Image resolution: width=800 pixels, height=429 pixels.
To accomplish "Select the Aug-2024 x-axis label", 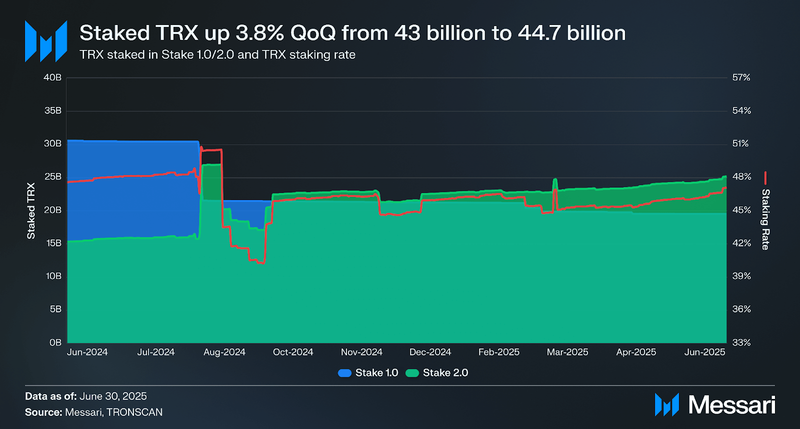I will tap(224, 352).
